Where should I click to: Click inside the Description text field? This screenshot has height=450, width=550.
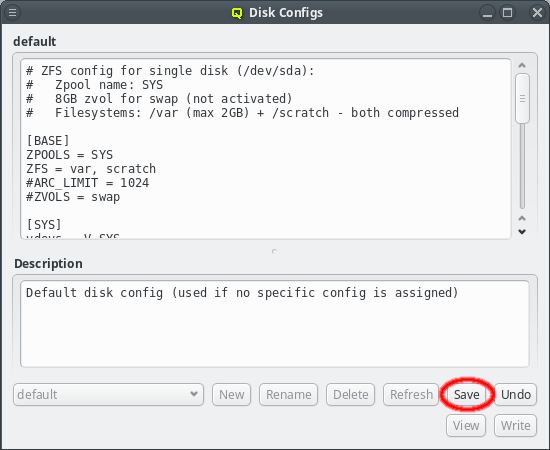[x=275, y=324]
